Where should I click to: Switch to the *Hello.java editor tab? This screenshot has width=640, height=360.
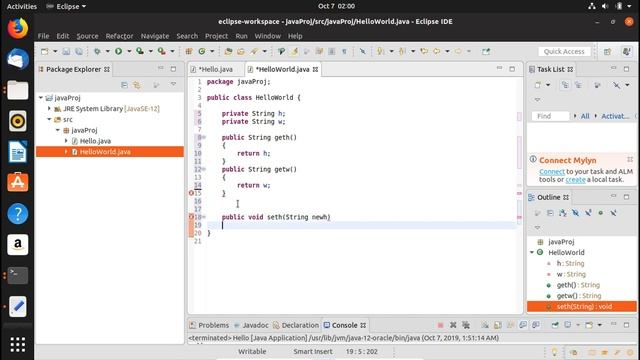215,69
